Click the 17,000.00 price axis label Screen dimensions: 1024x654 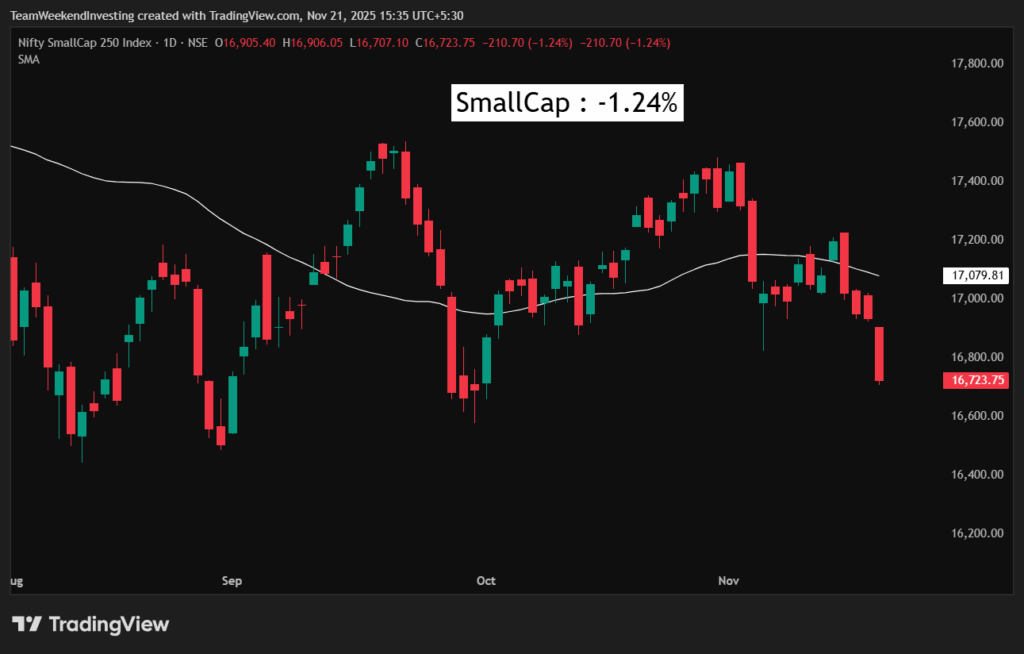coord(978,299)
